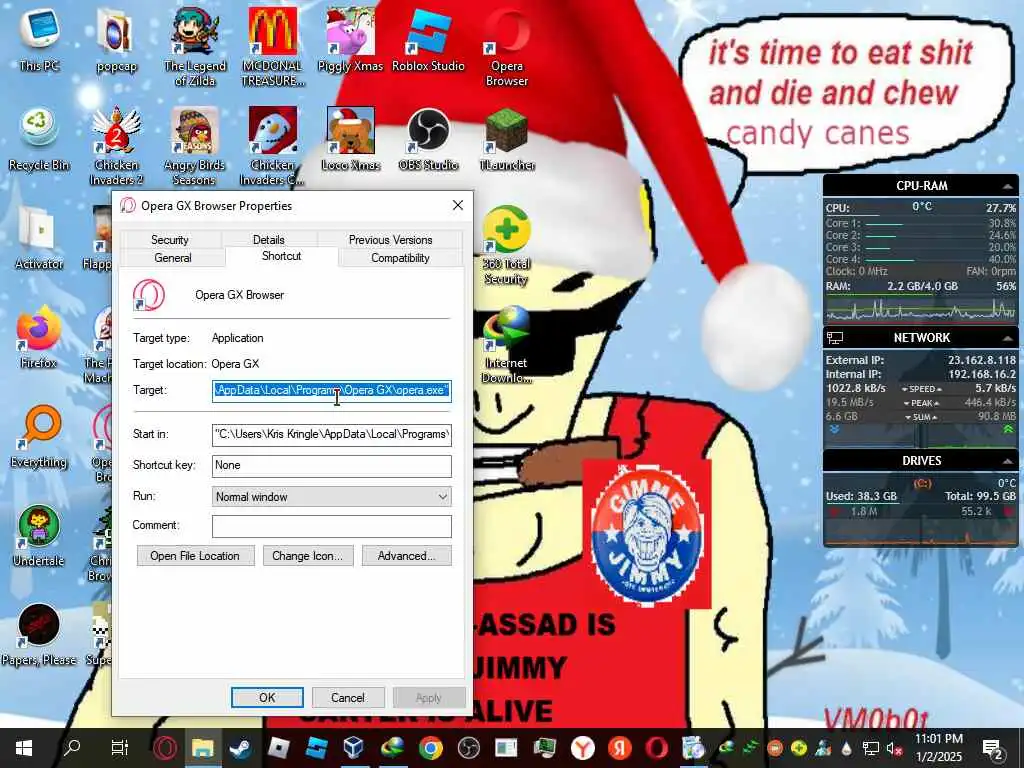Image resolution: width=1024 pixels, height=768 pixels.
Task: Select the Opera Browser desktop icon
Action: (507, 46)
